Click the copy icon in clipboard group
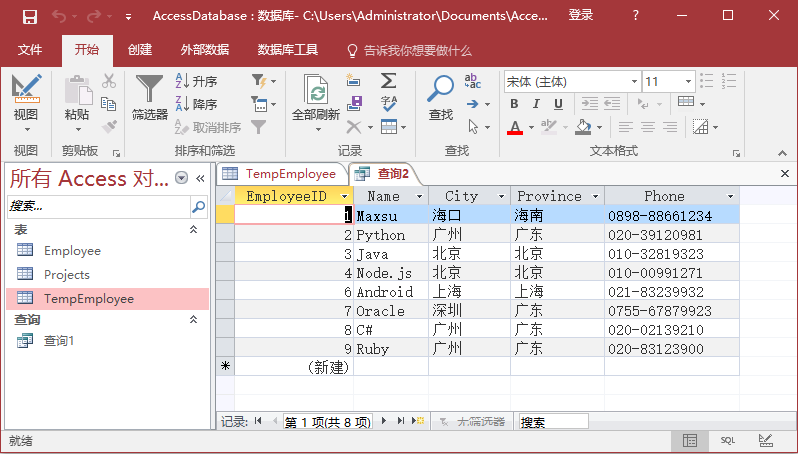This screenshot has height=454, width=798. pos(109,103)
